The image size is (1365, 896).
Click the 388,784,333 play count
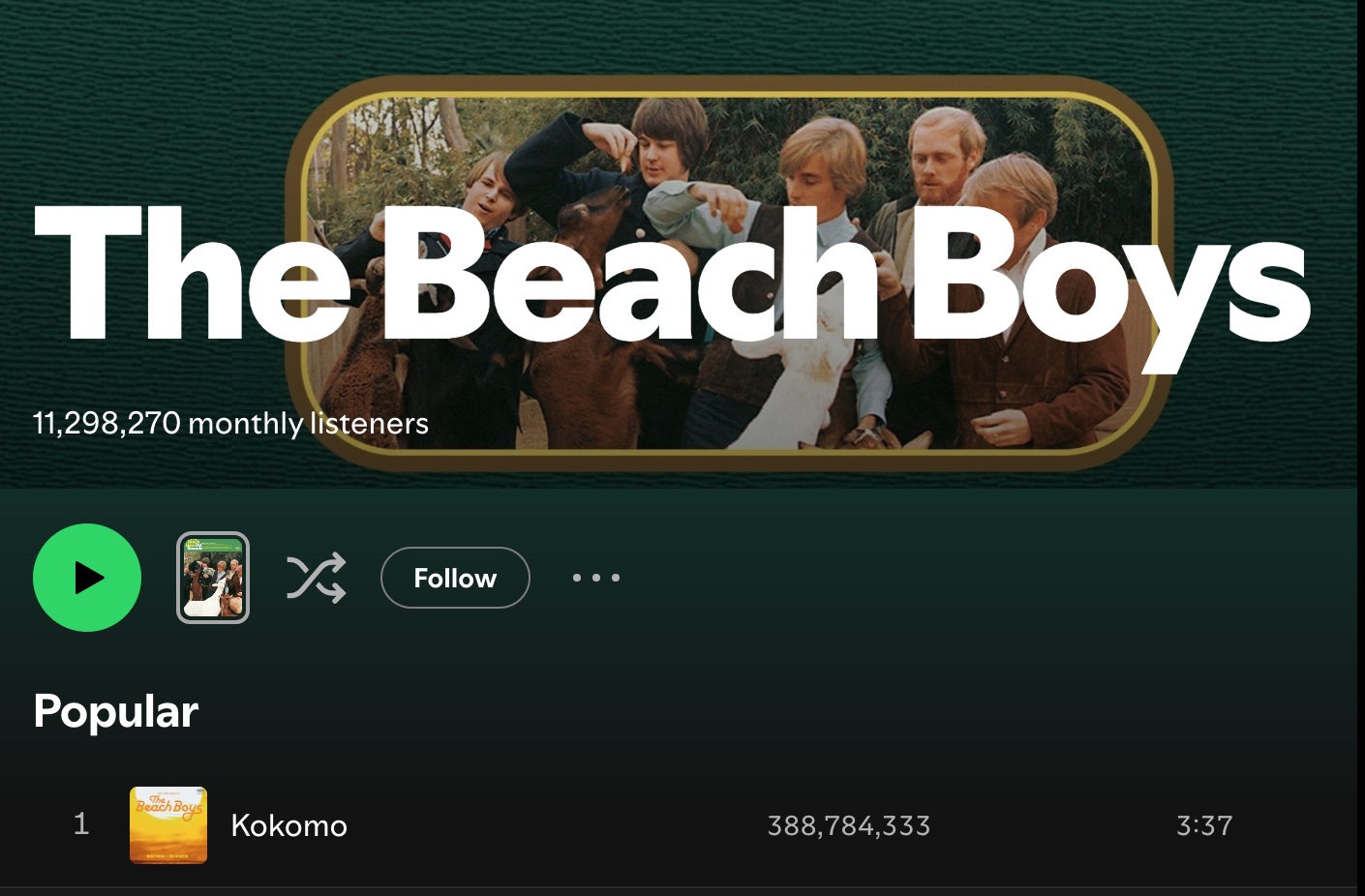coord(849,825)
